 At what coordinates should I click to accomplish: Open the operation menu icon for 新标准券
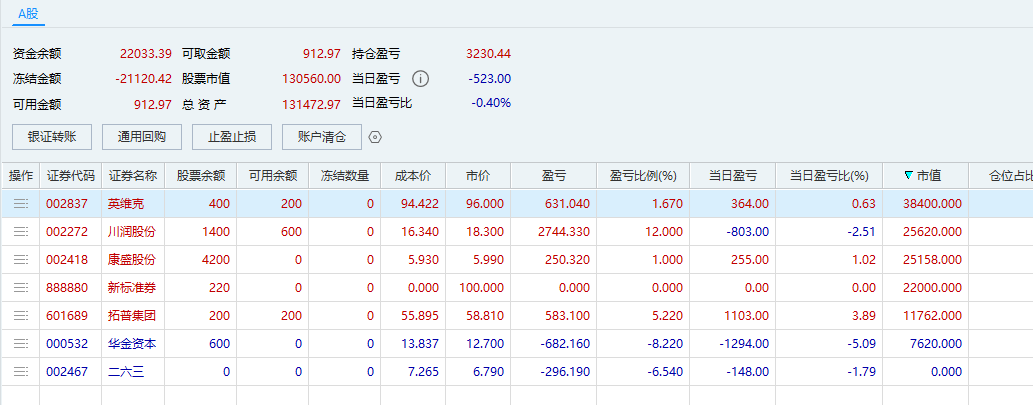tap(20, 288)
